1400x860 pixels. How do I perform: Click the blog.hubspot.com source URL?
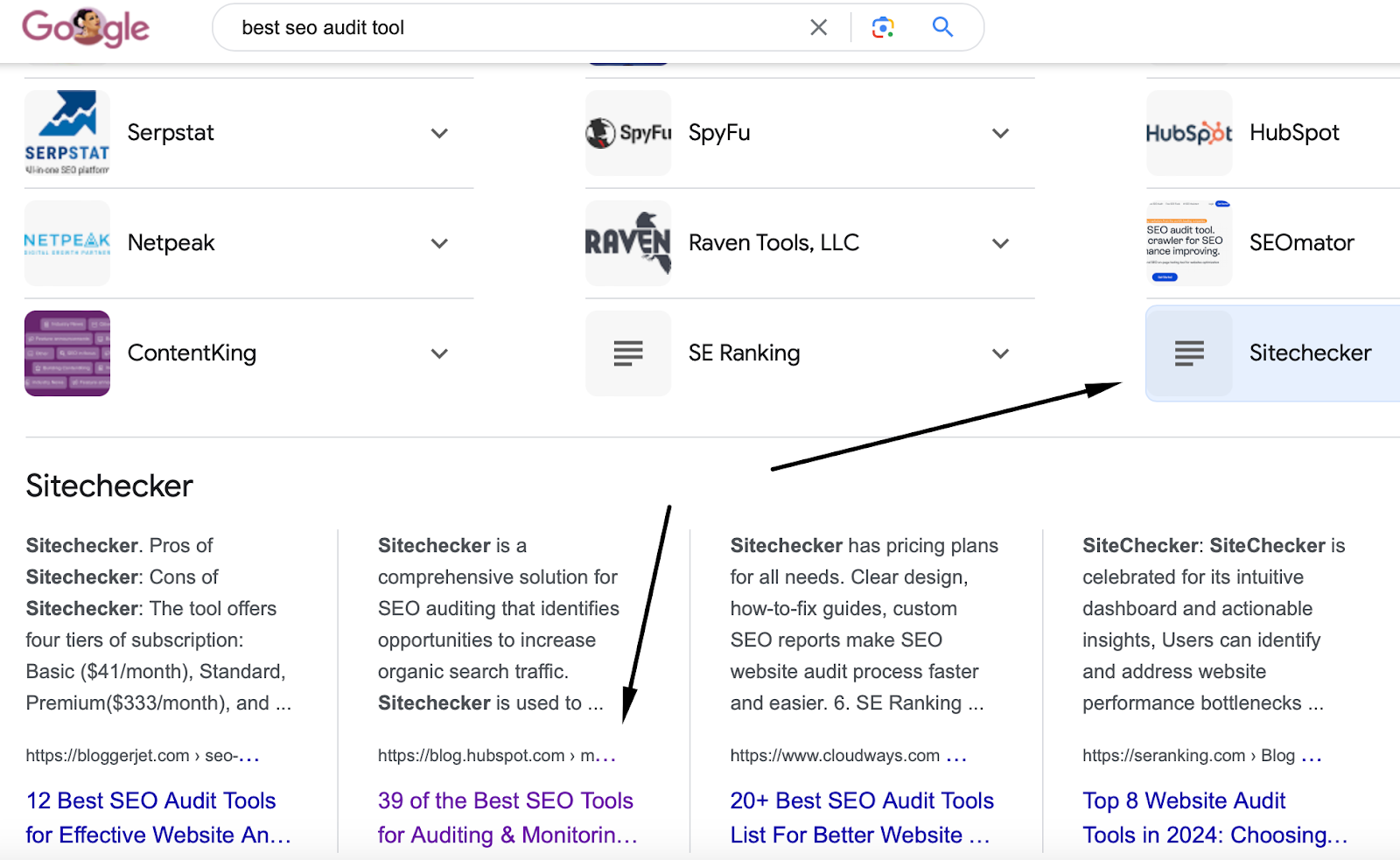click(497, 756)
